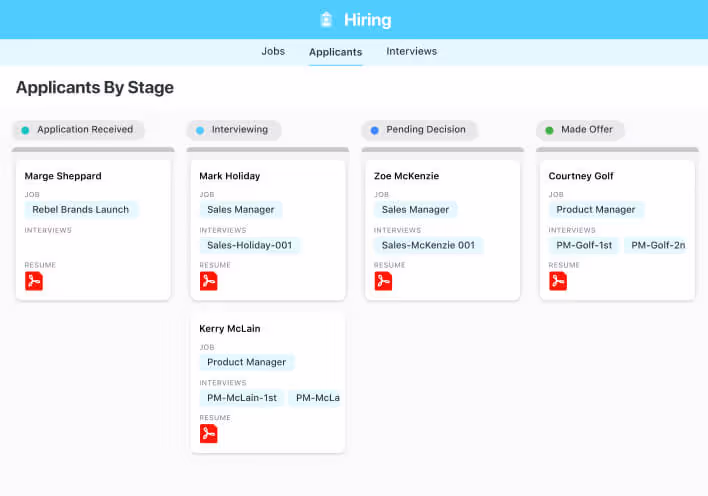
Task: Click the Hiring clipboard logo icon
Action: 326,20
